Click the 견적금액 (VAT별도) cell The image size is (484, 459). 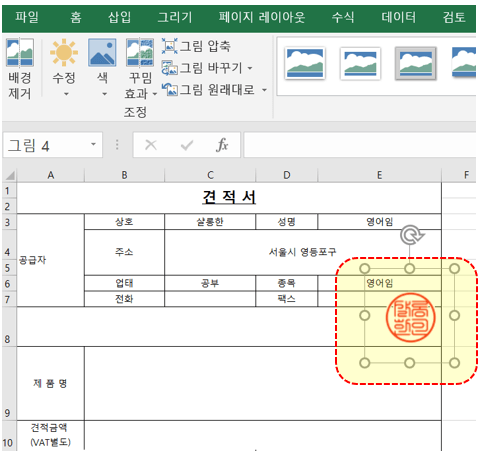pos(50,435)
